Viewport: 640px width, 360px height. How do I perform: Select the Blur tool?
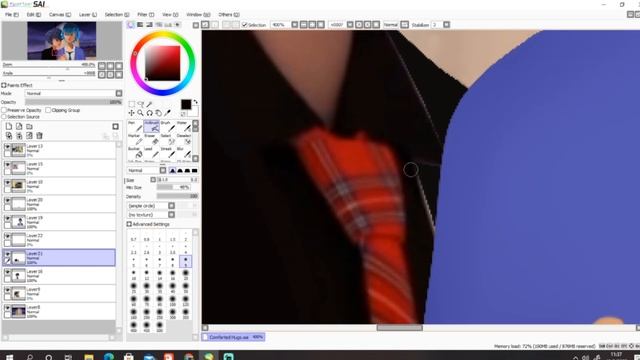pyautogui.click(x=183, y=153)
